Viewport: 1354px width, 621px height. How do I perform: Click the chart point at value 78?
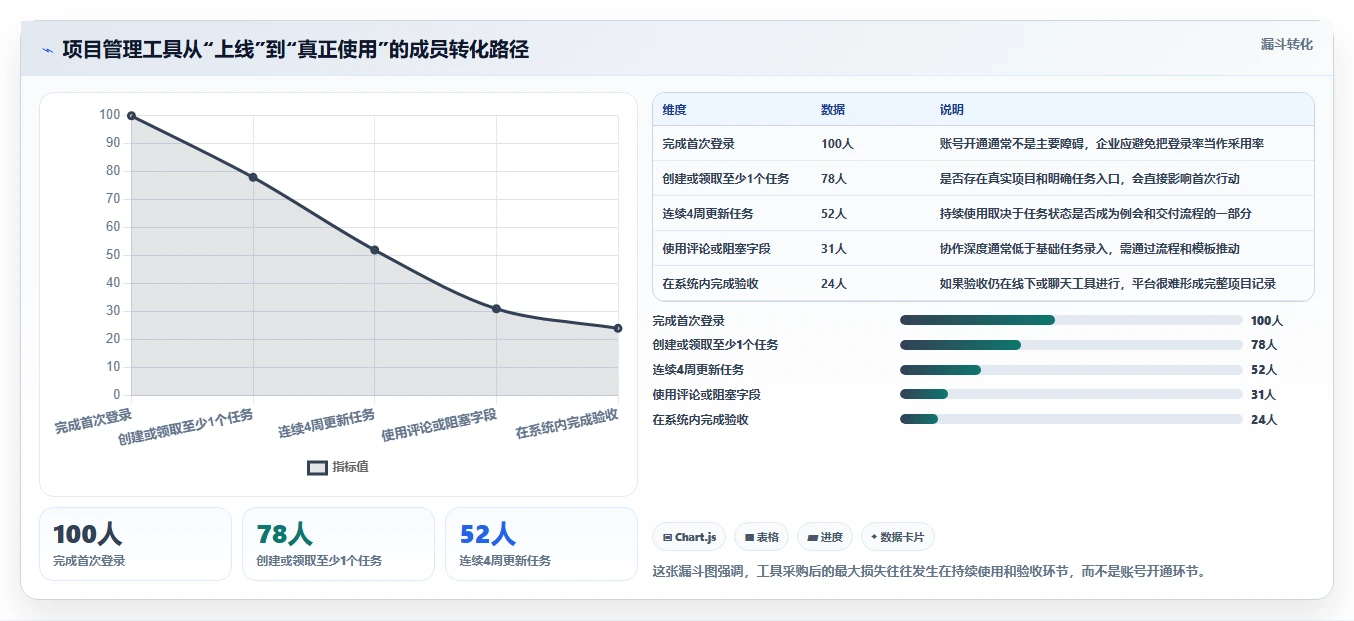(253, 177)
